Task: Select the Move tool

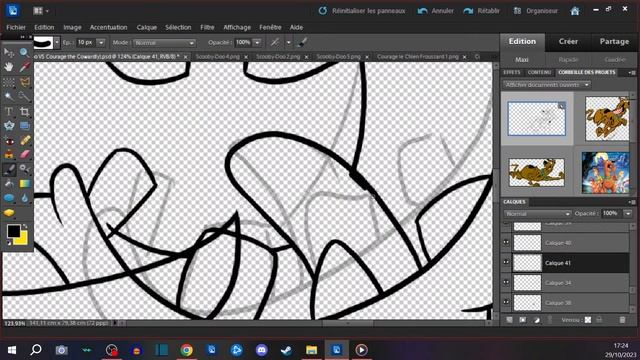Action: (9, 52)
